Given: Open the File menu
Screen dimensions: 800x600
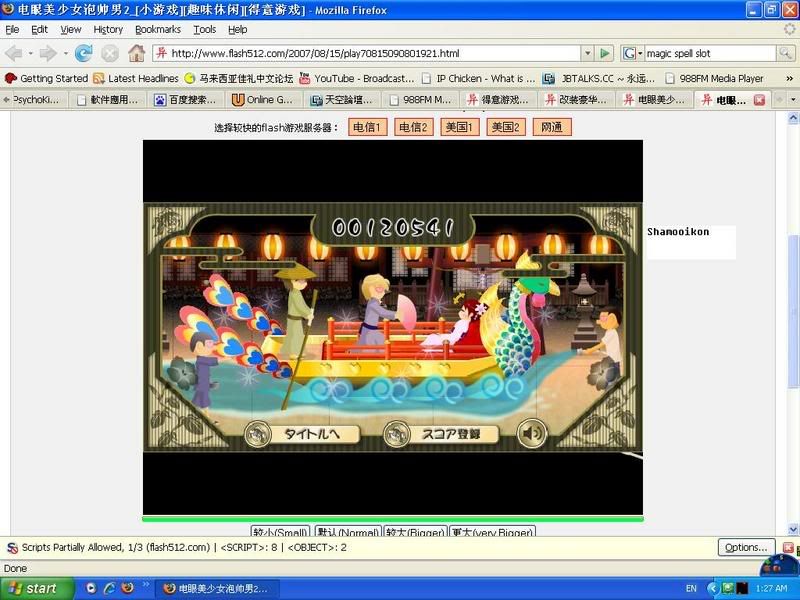Looking at the screenshot, I should point(12,30).
